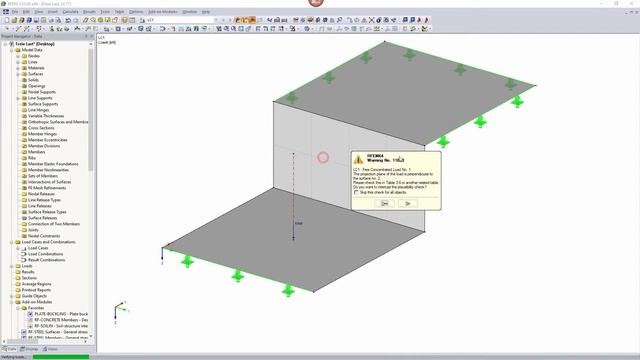Viewport: 640px width, 360px height.
Task: Click the RFEM application icon beside File menu
Action: click(x=6, y=12)
